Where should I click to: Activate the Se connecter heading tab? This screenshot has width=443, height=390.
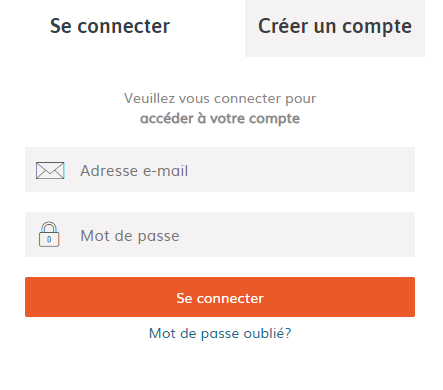click(x=110, y=27)
